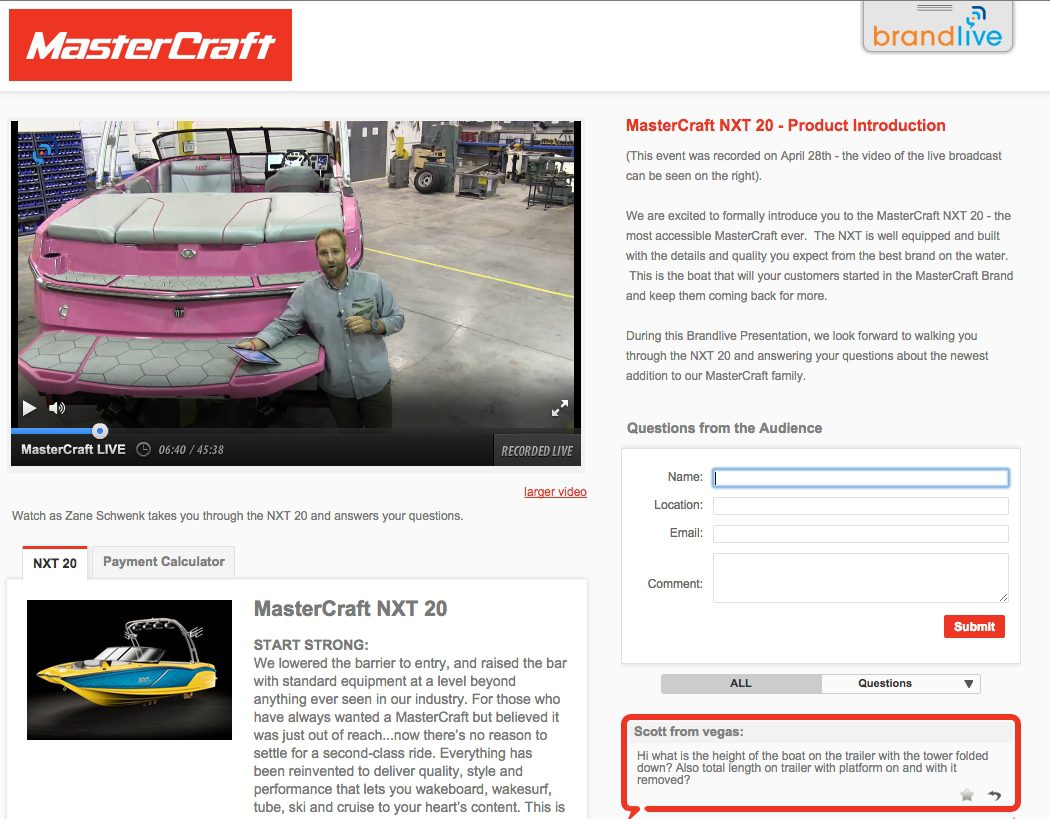Play the MasterCraft LIVE video

coord(29,408)
